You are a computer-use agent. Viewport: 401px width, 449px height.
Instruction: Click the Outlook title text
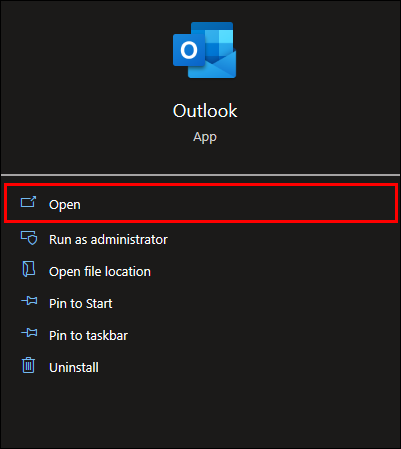coord(205,111)
